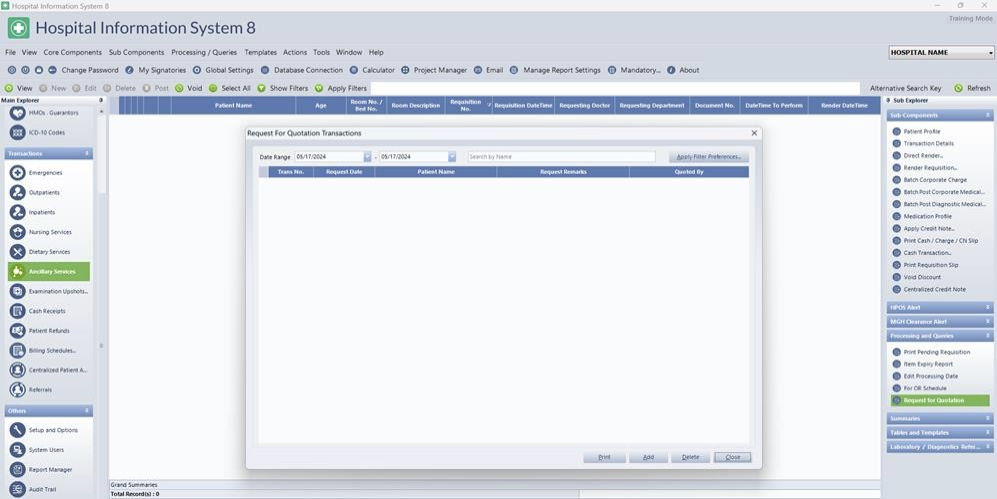Click the Add button in dialog
The height and width of the screenshot is (499, 997).
(648, 457)
